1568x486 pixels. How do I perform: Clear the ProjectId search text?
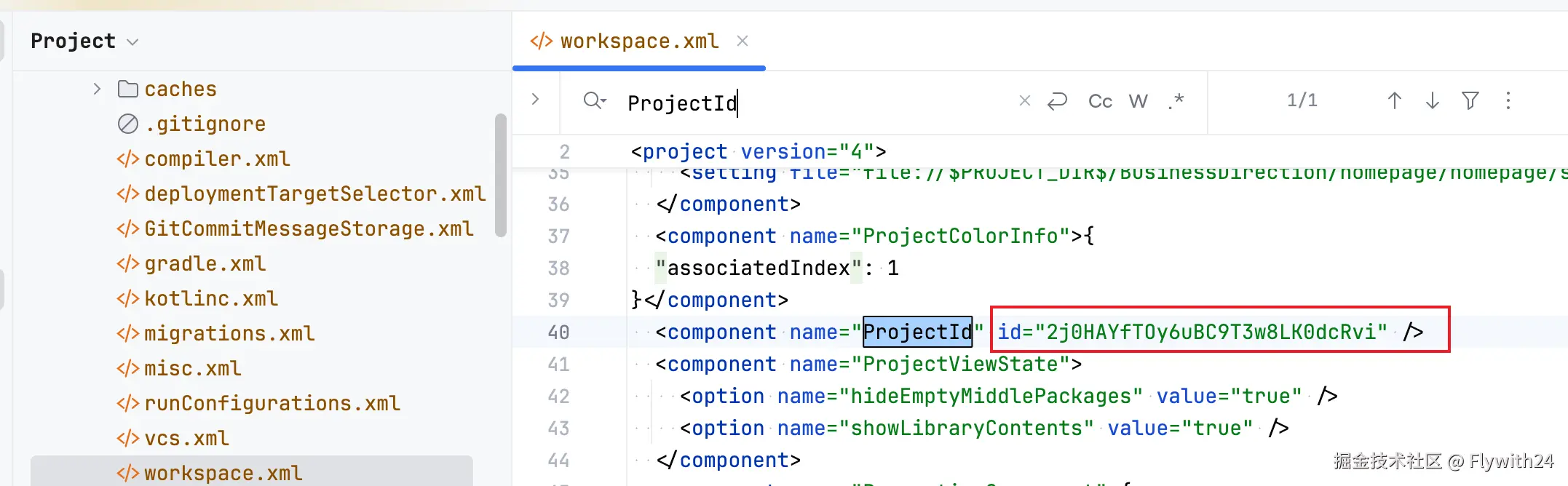[1024, 100]
